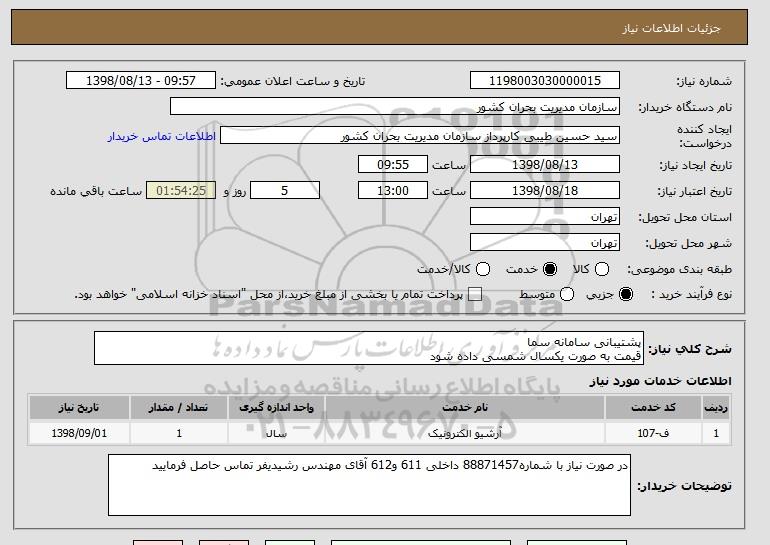Choose the متوسط purchase process option
The height and width of the screenshot is (545, 770).
tap(567, 294)
